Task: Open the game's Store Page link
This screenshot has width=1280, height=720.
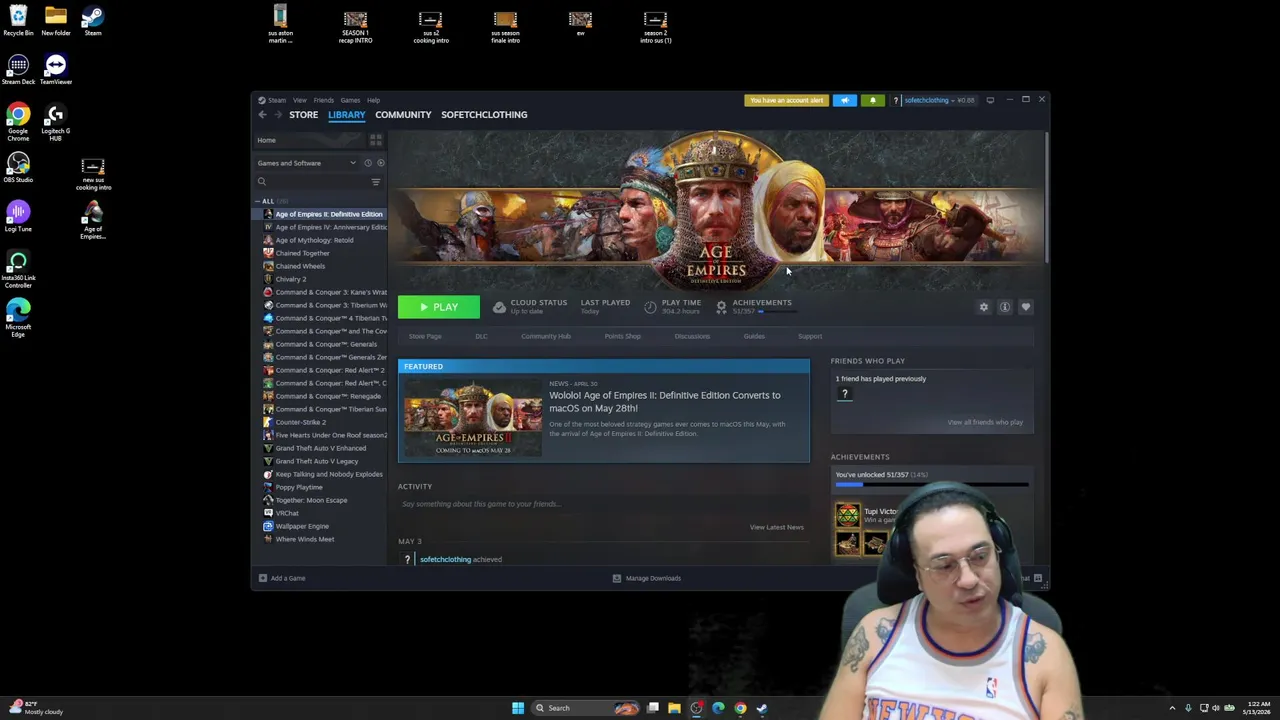Action: 425,336
